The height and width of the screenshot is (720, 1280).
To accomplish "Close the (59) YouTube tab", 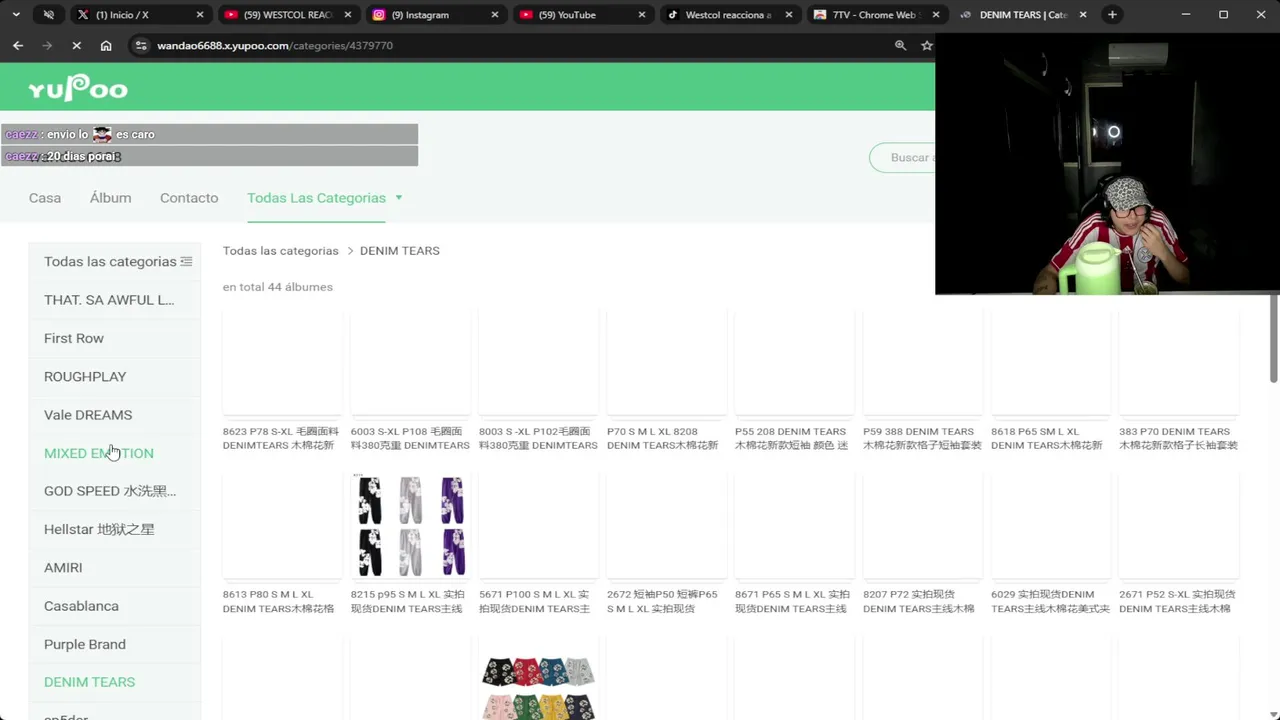I will pos(642,15).
